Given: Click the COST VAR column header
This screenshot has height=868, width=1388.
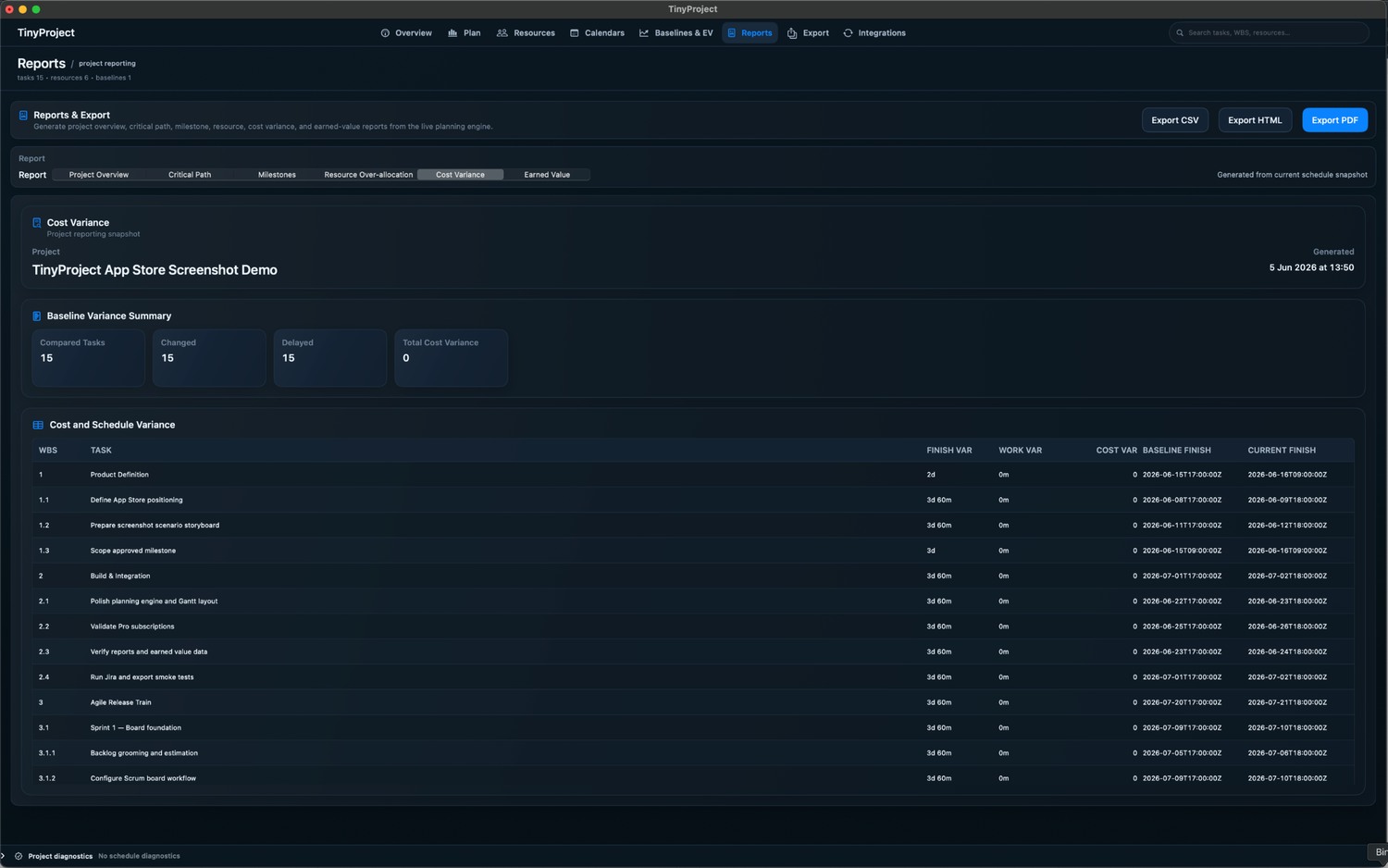Looking at the screenshot, I should click(1116, 451).
